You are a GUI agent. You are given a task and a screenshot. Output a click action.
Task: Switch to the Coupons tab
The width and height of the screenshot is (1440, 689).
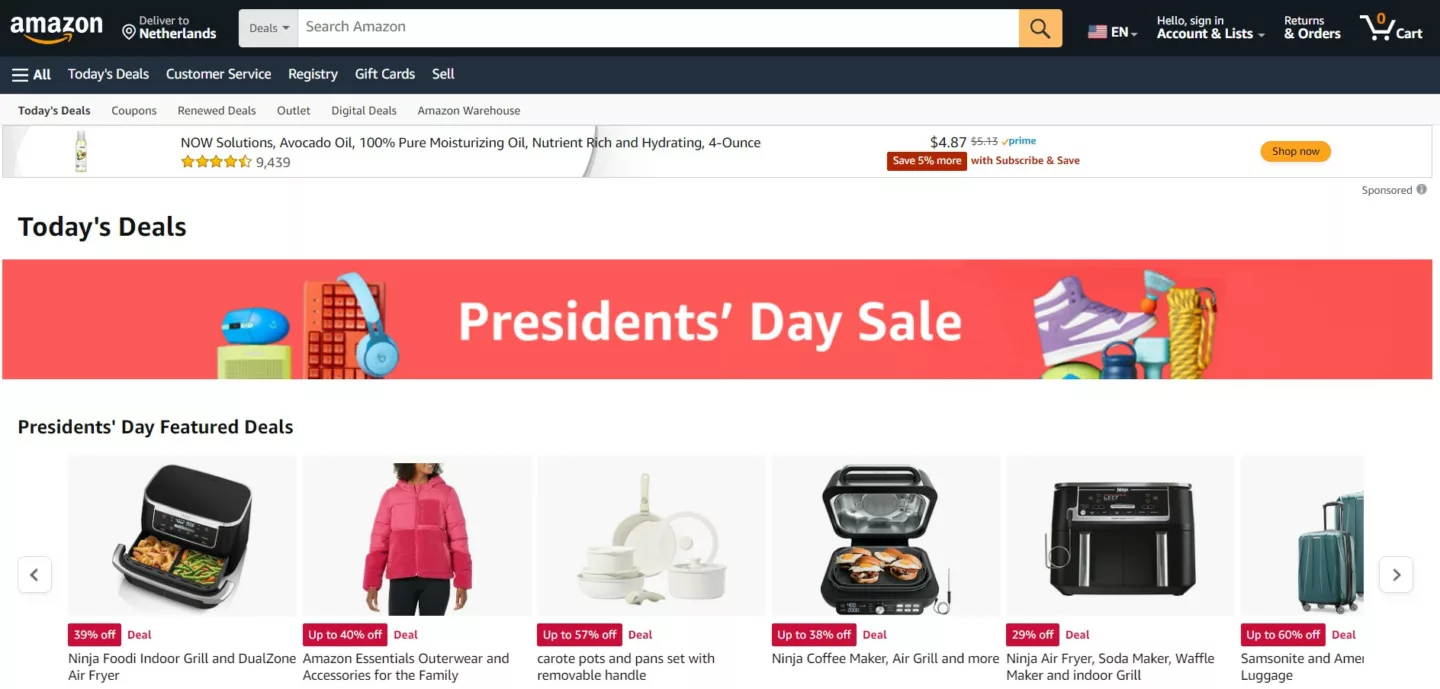134,111
